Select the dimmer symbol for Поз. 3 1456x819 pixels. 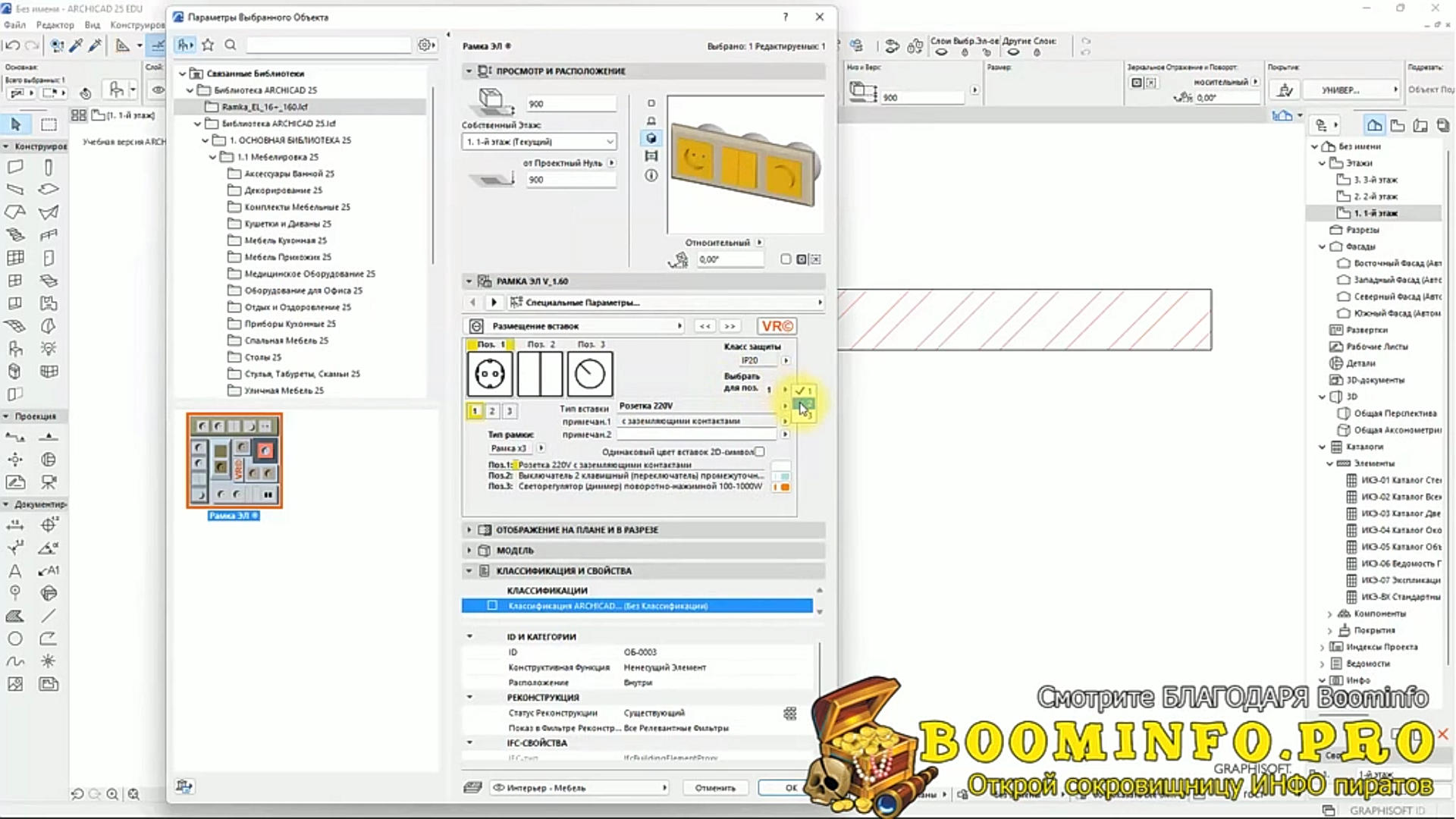pos(590,374)
